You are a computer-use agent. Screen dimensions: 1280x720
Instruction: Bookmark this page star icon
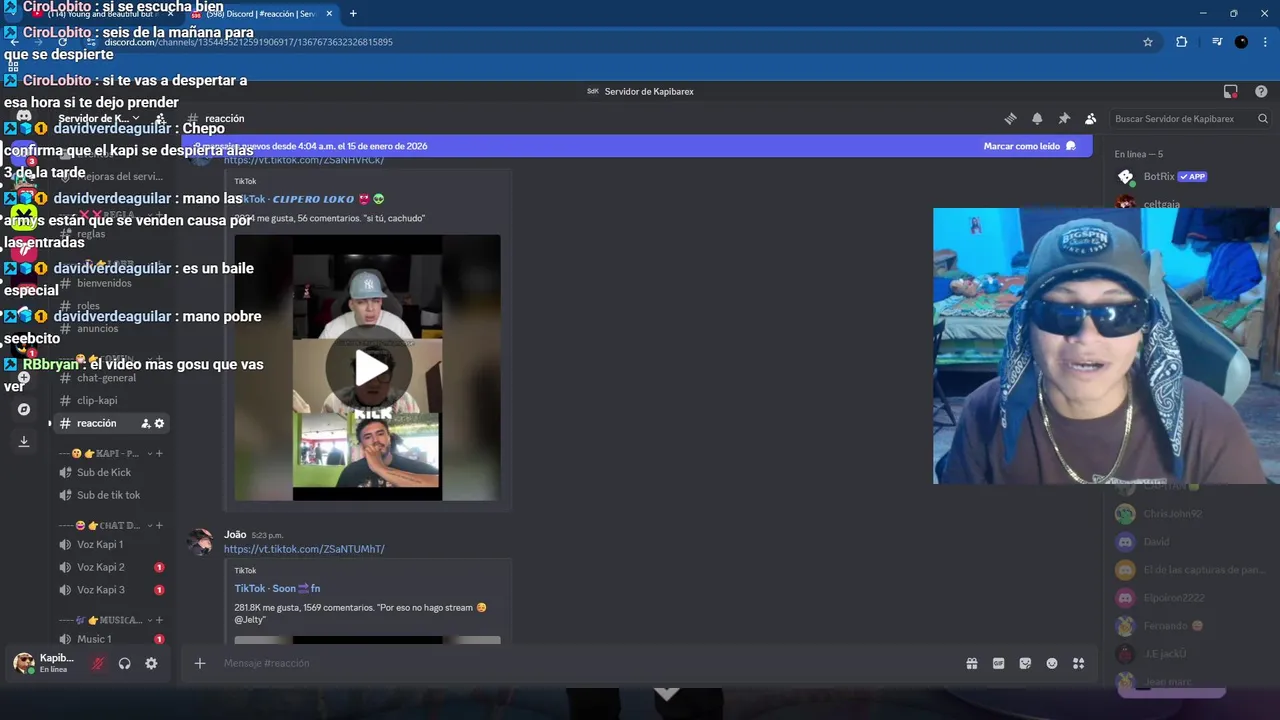[x=1148, y=42]
